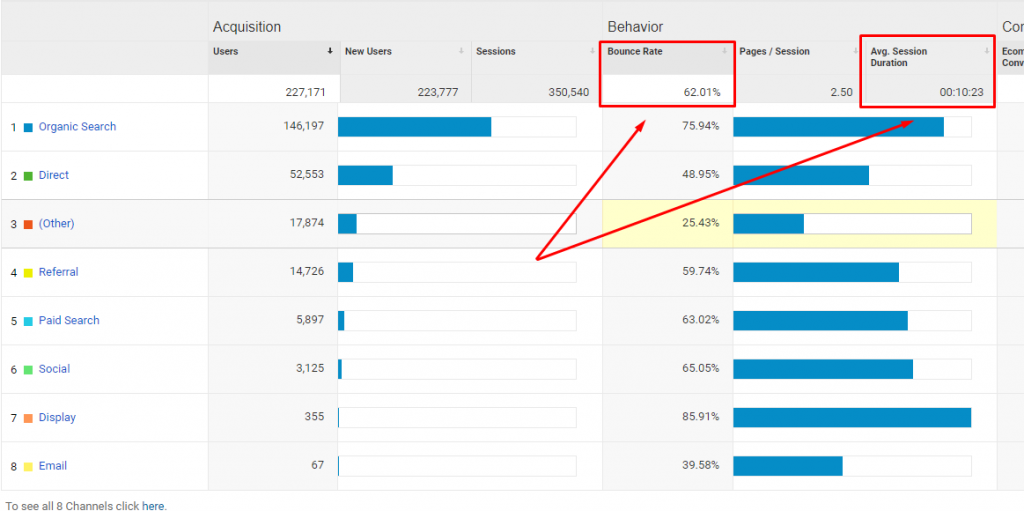Screen dimensions: 1024x511
Task: Click the 'here' link for all channels
Action: 153,506
